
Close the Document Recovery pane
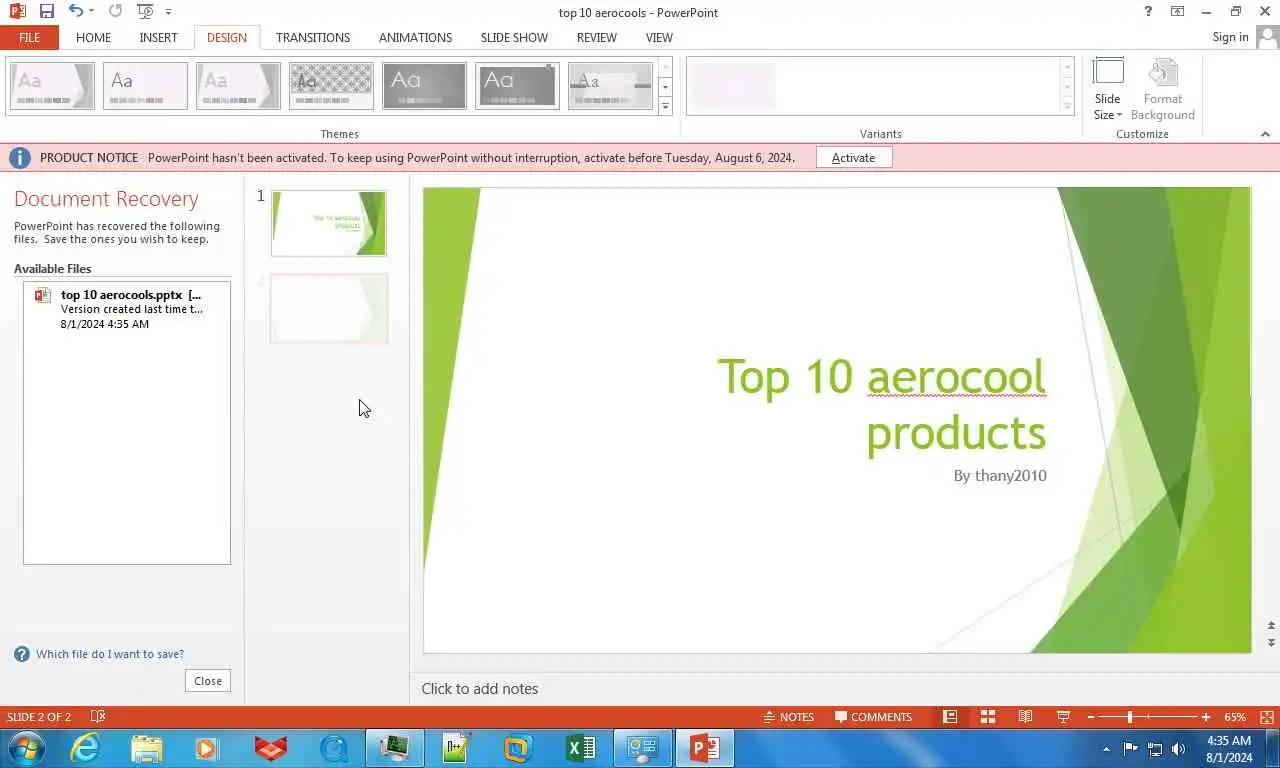[x=208, y=681]
